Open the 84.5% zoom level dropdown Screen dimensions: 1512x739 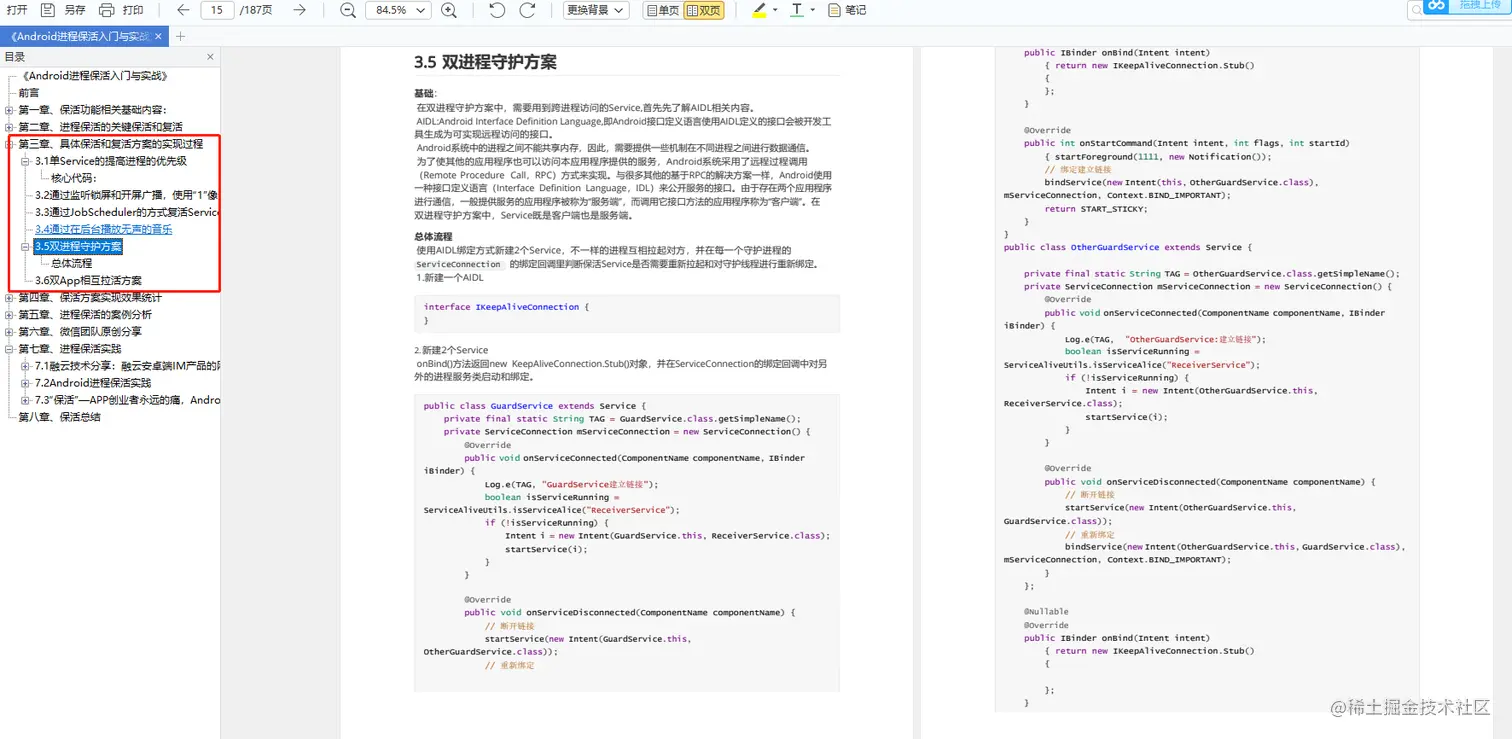[397, 10]
